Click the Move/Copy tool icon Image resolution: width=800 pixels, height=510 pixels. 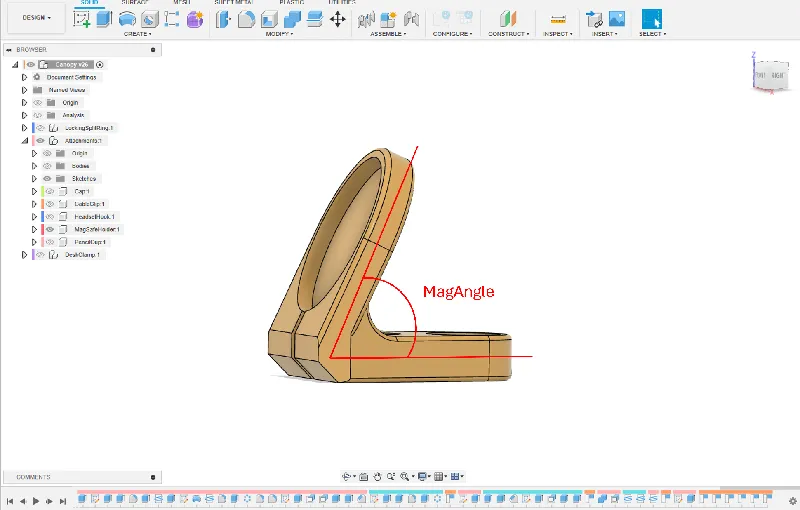(x=337, y=19)
